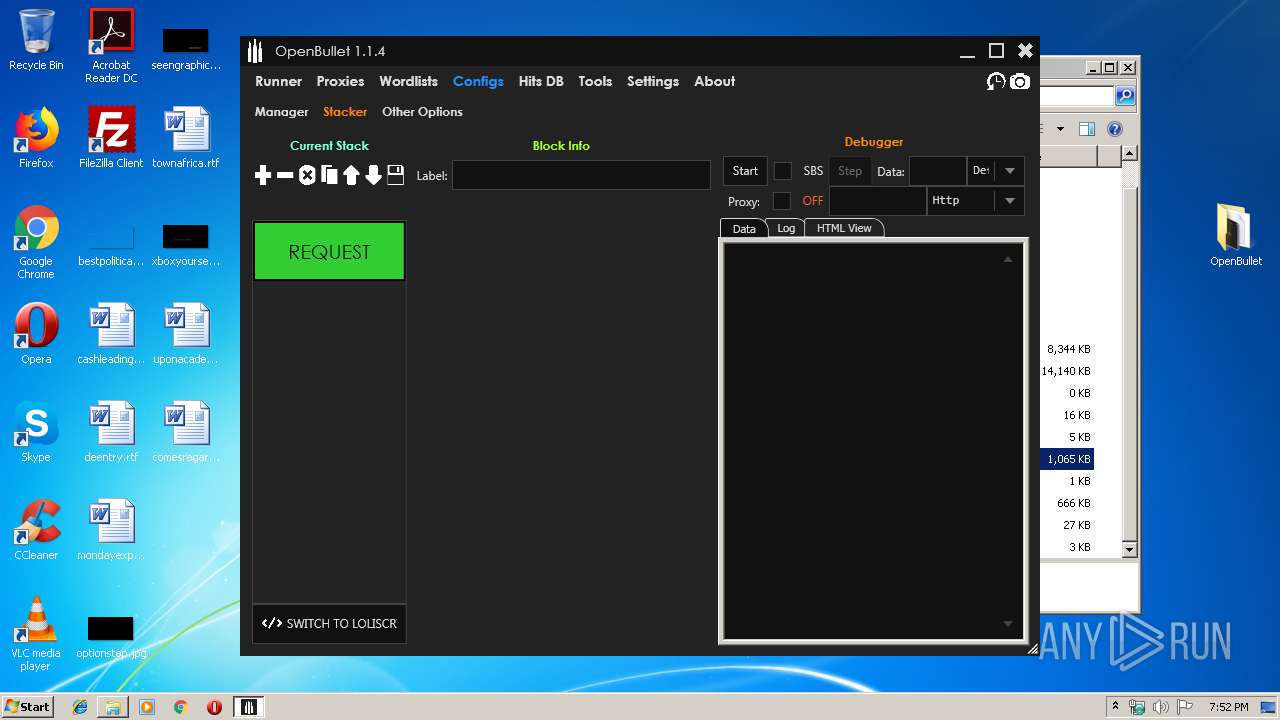Viewport: 1280px width, 720px height.
Task: Open the Tools menu
Action: coord(595,81)
